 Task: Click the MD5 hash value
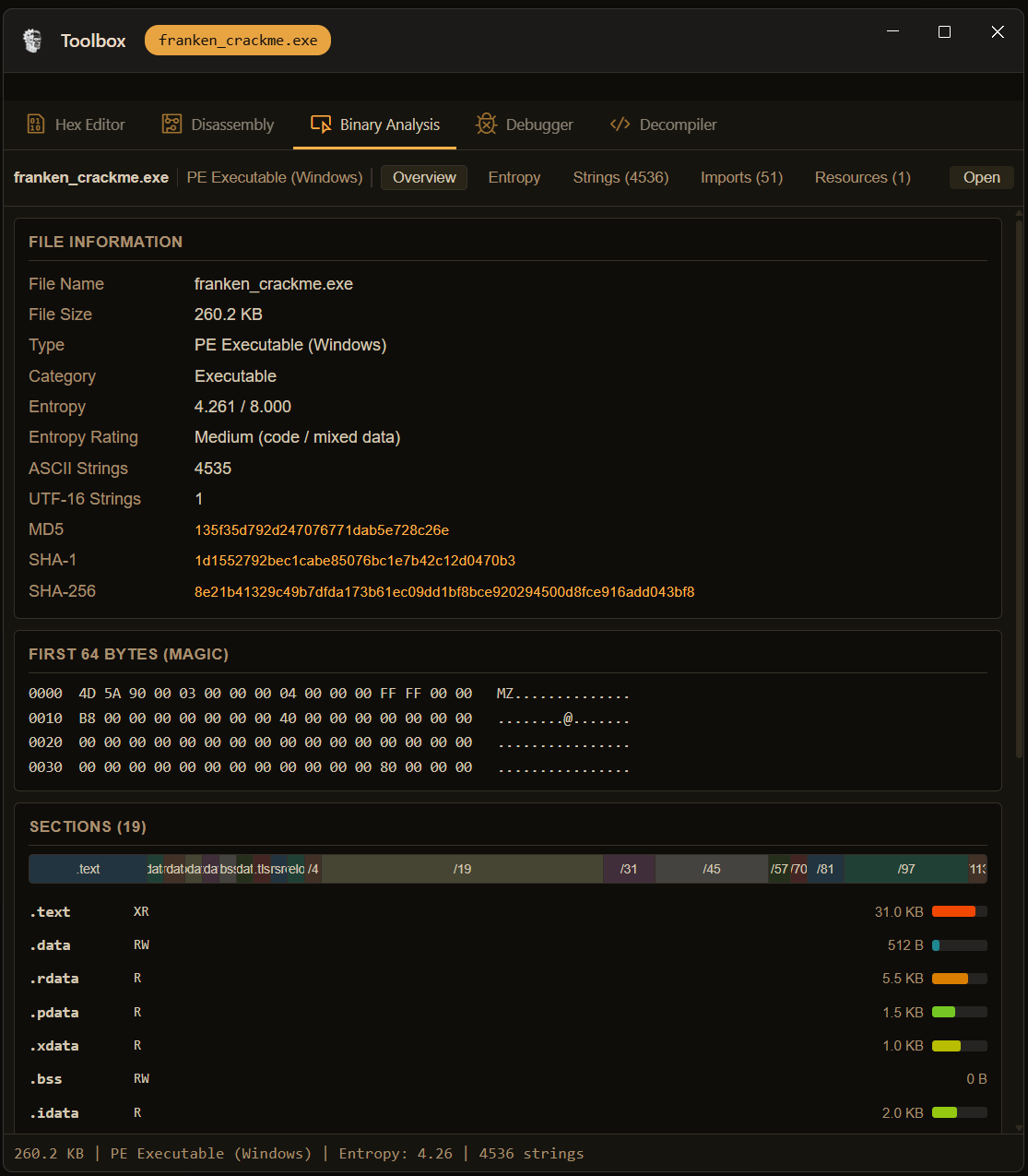(322, 530)
